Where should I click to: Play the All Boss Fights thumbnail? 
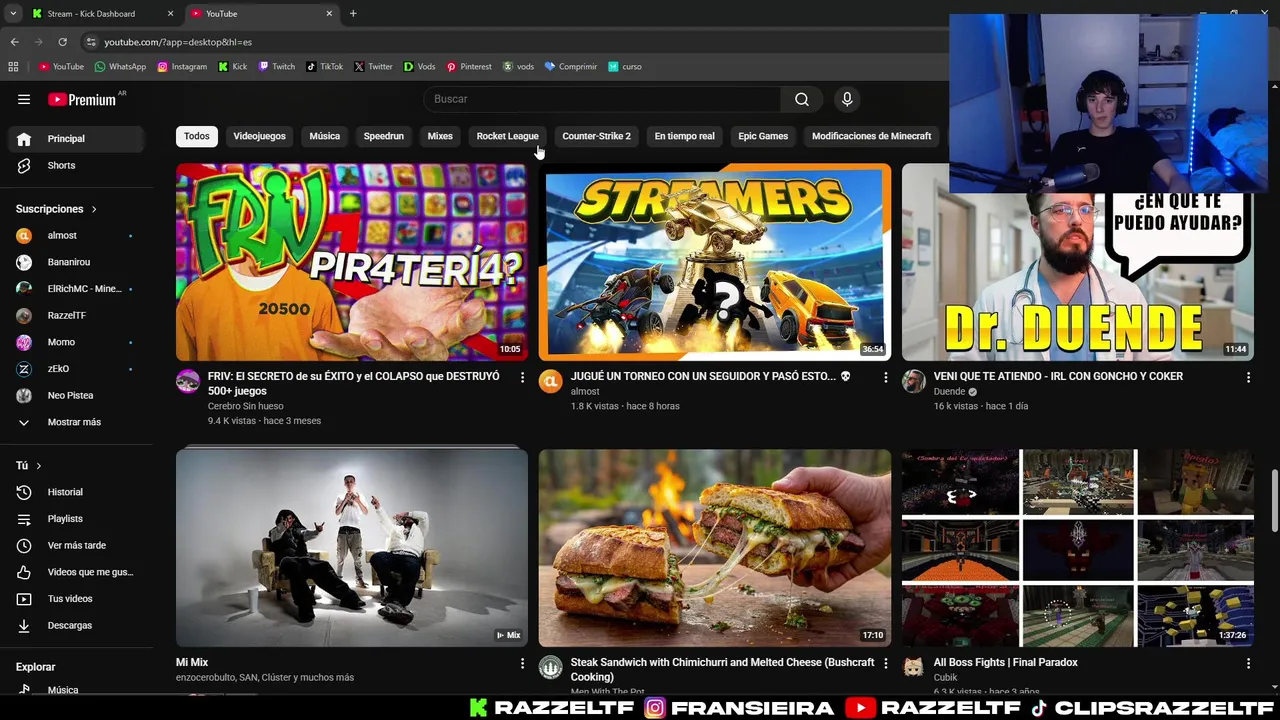tap(1078, 548)
